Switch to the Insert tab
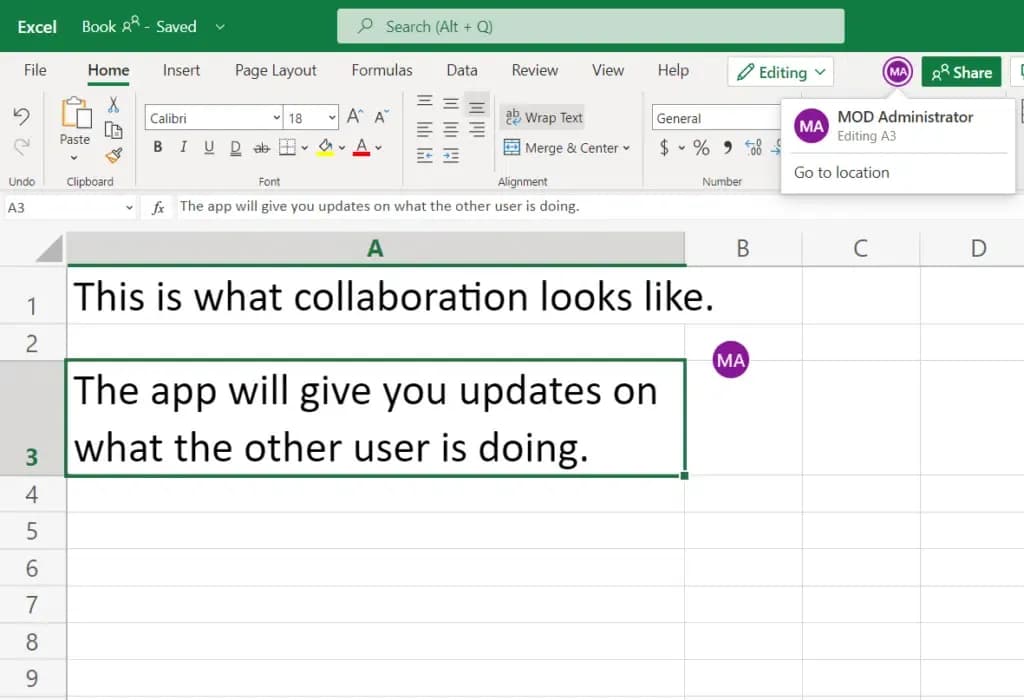The height and width of the screenshot is (700, 1024). coord(181,70)
